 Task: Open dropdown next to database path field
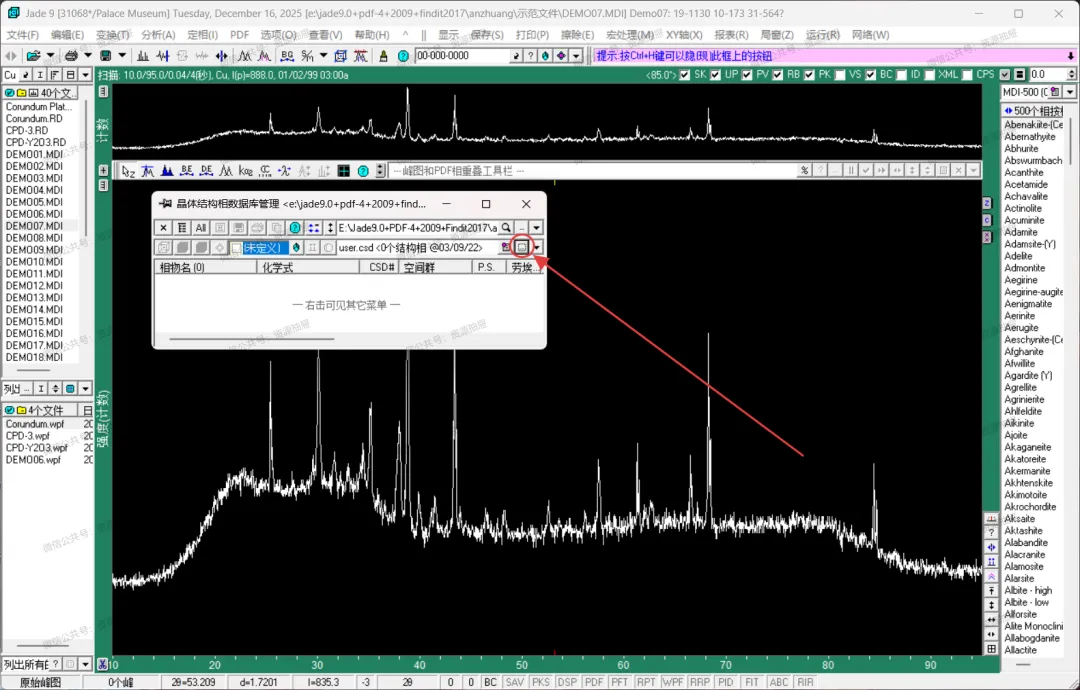pyautogui.click(x=537, y=228)
